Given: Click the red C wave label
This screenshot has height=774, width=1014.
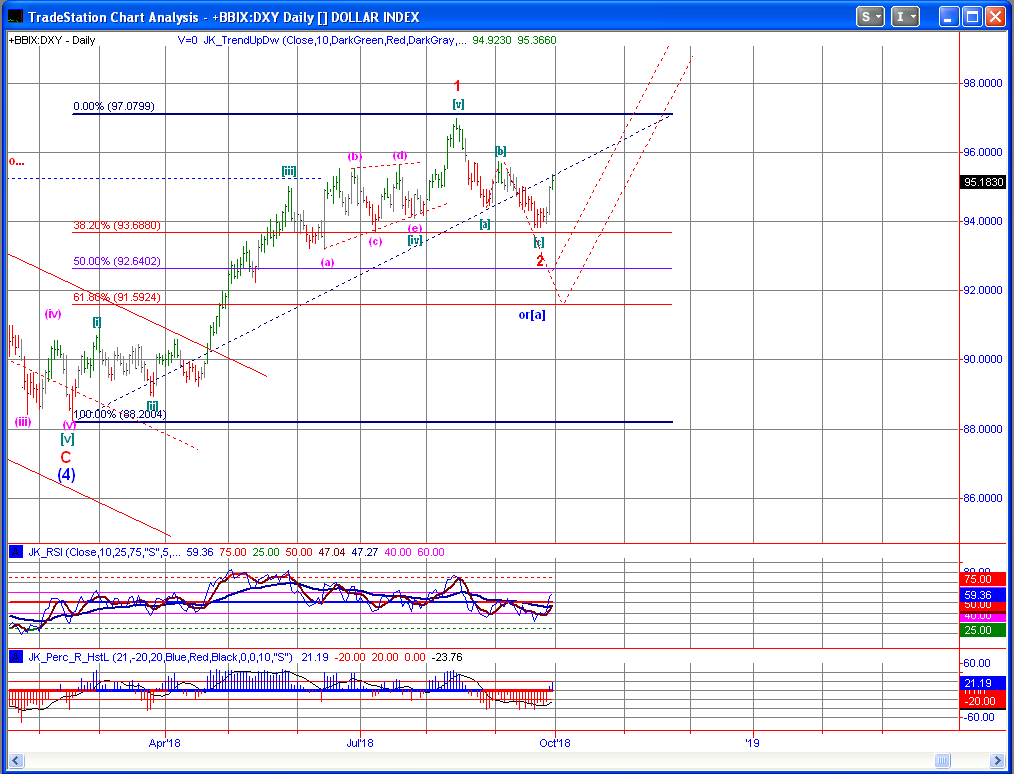Looking at the screenshot, I should pyautogui.click(x=66, y=457).
